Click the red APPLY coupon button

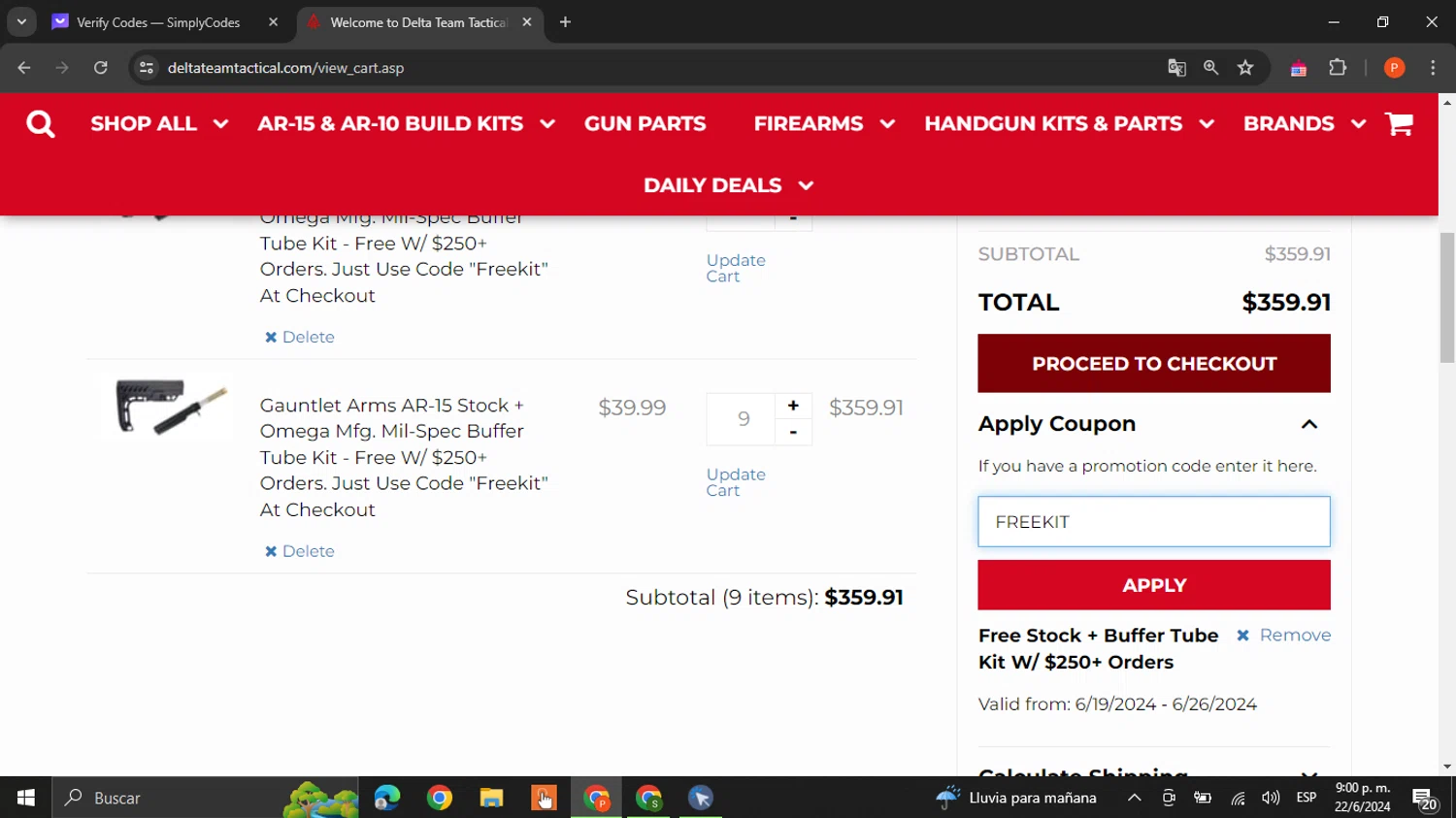1154,585
